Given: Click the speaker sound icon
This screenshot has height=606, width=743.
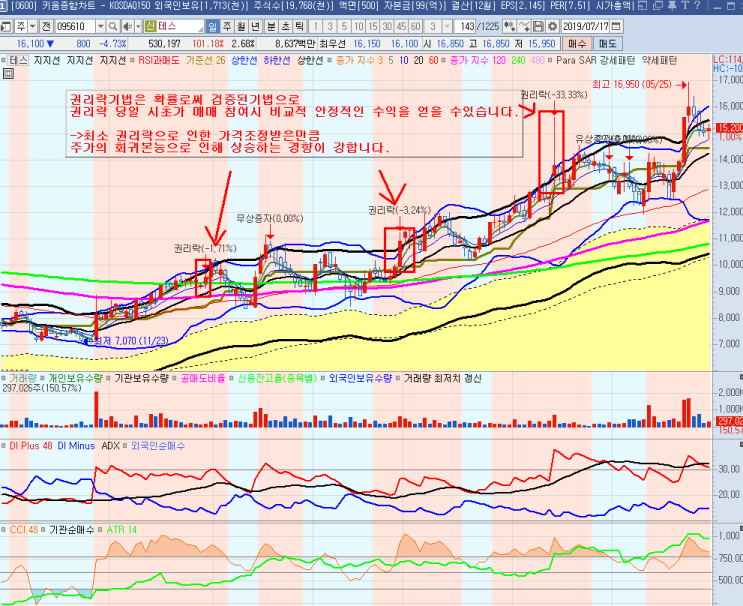Looking at the screenshot, I should point(127,26).
